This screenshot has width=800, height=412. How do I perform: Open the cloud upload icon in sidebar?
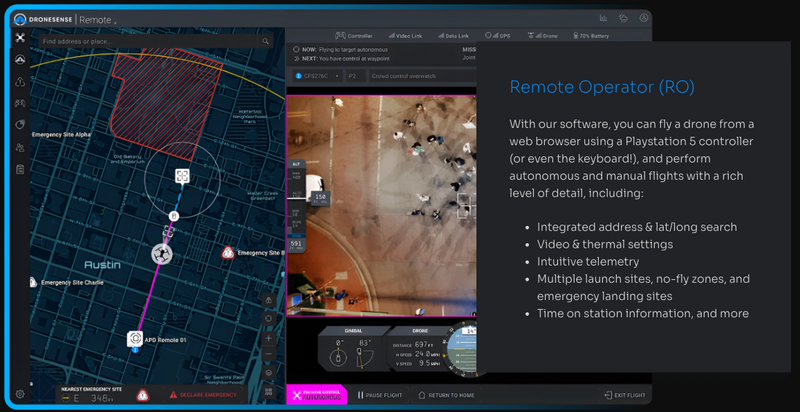pos(20,82)
